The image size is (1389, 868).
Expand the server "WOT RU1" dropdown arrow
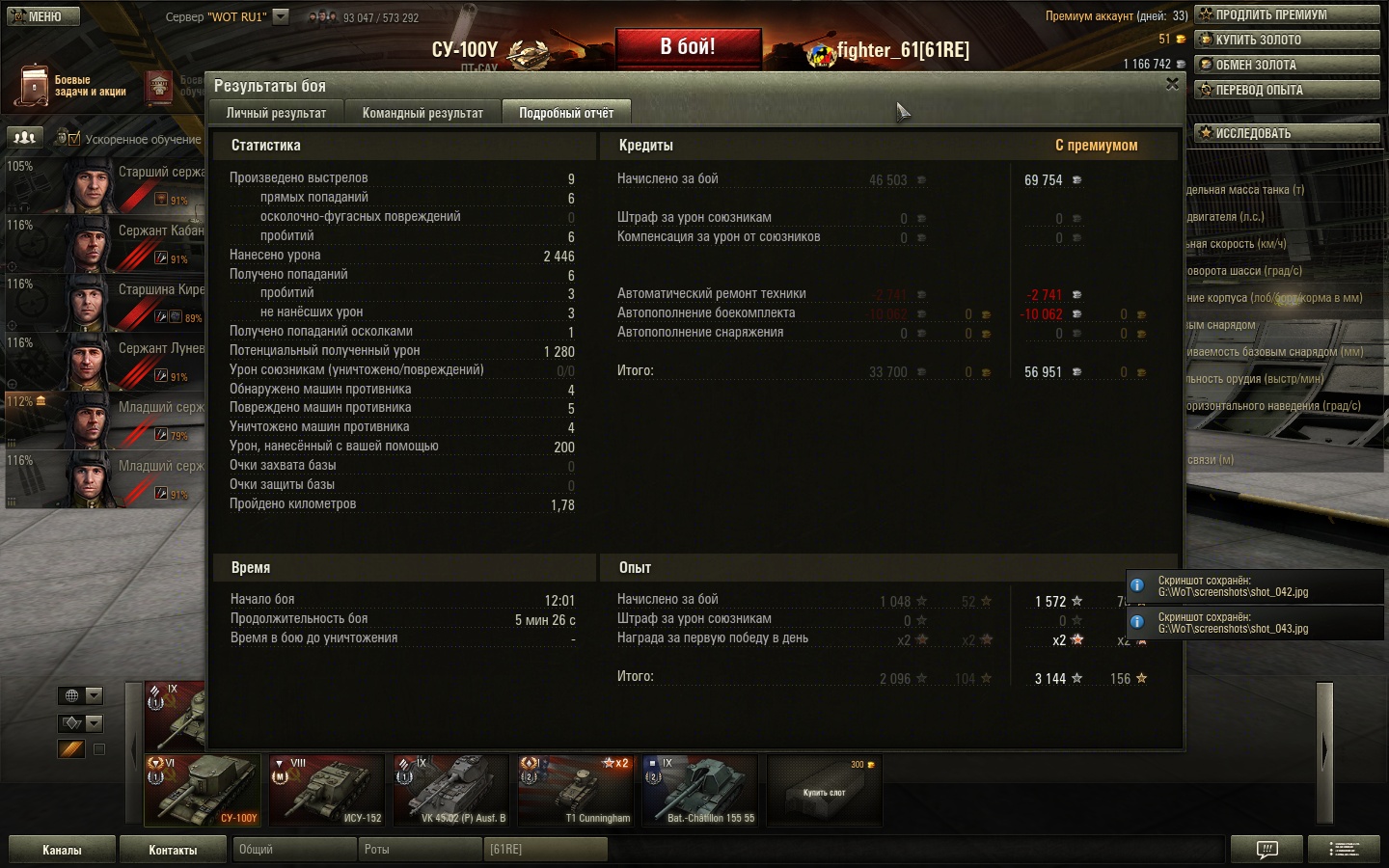pyautogui.click(x=281, y=16)
